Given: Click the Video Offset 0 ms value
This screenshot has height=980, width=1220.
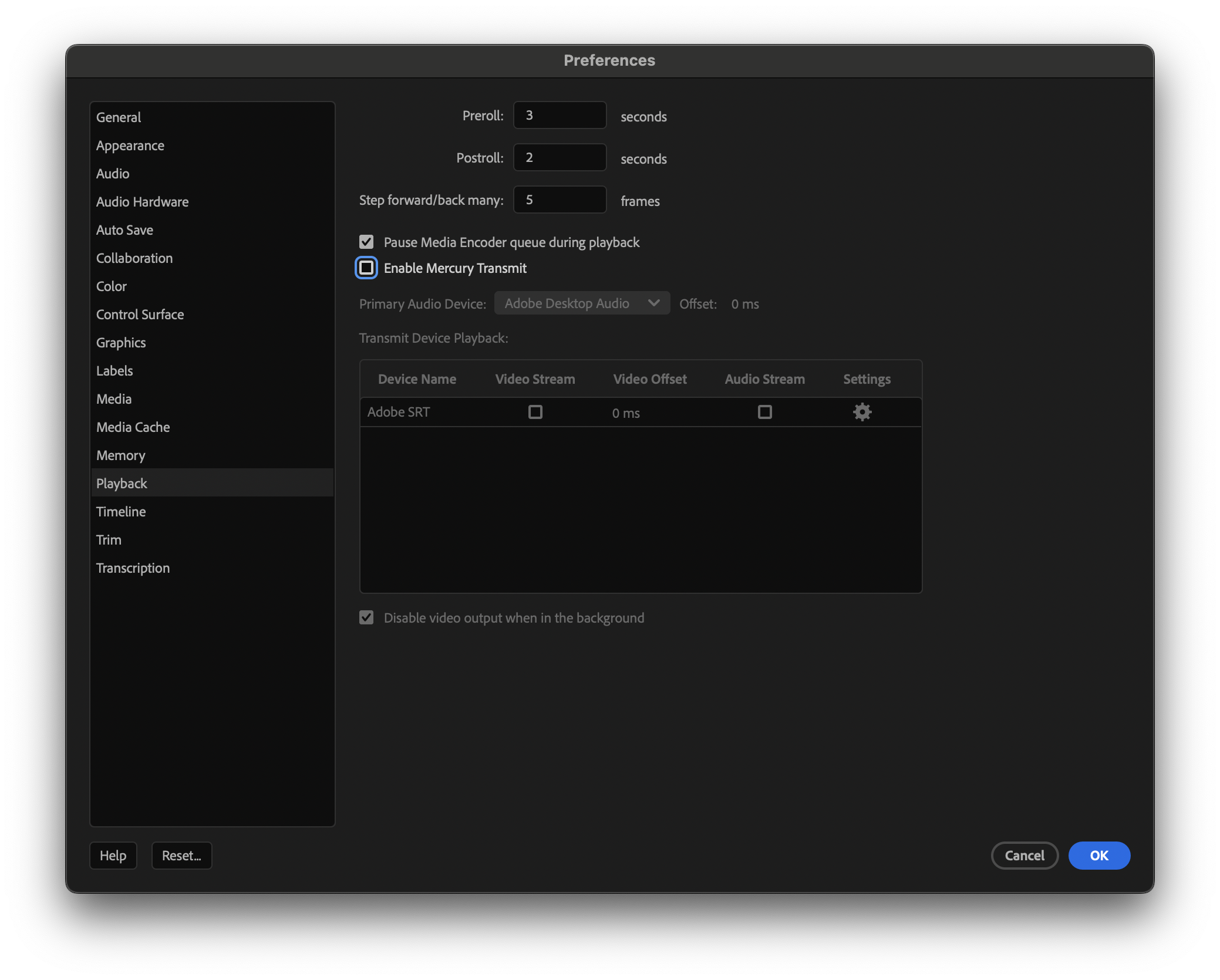Looking at the screenshot, I should (x=626, y=413).
